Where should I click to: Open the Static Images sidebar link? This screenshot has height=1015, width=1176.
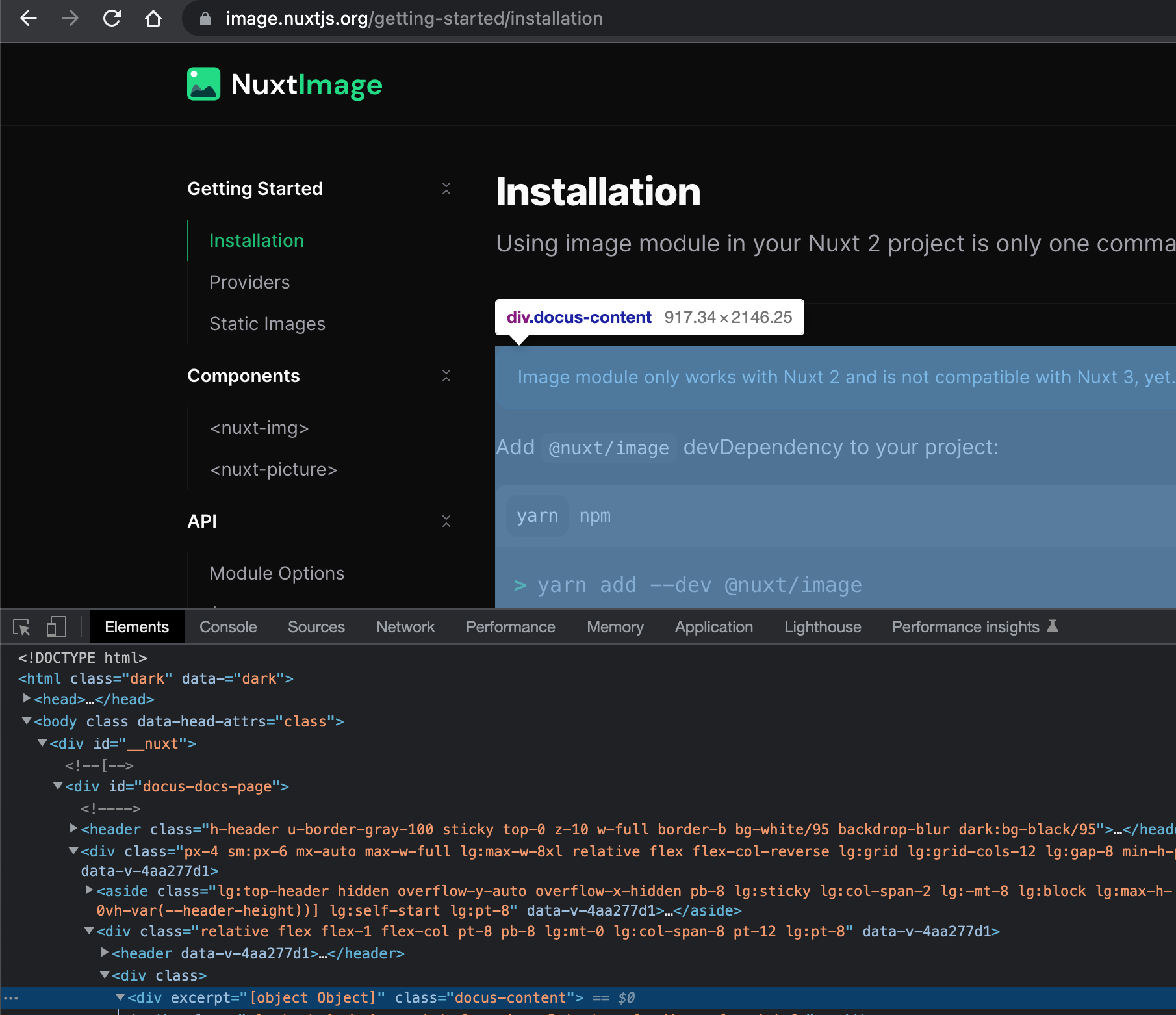267,324
